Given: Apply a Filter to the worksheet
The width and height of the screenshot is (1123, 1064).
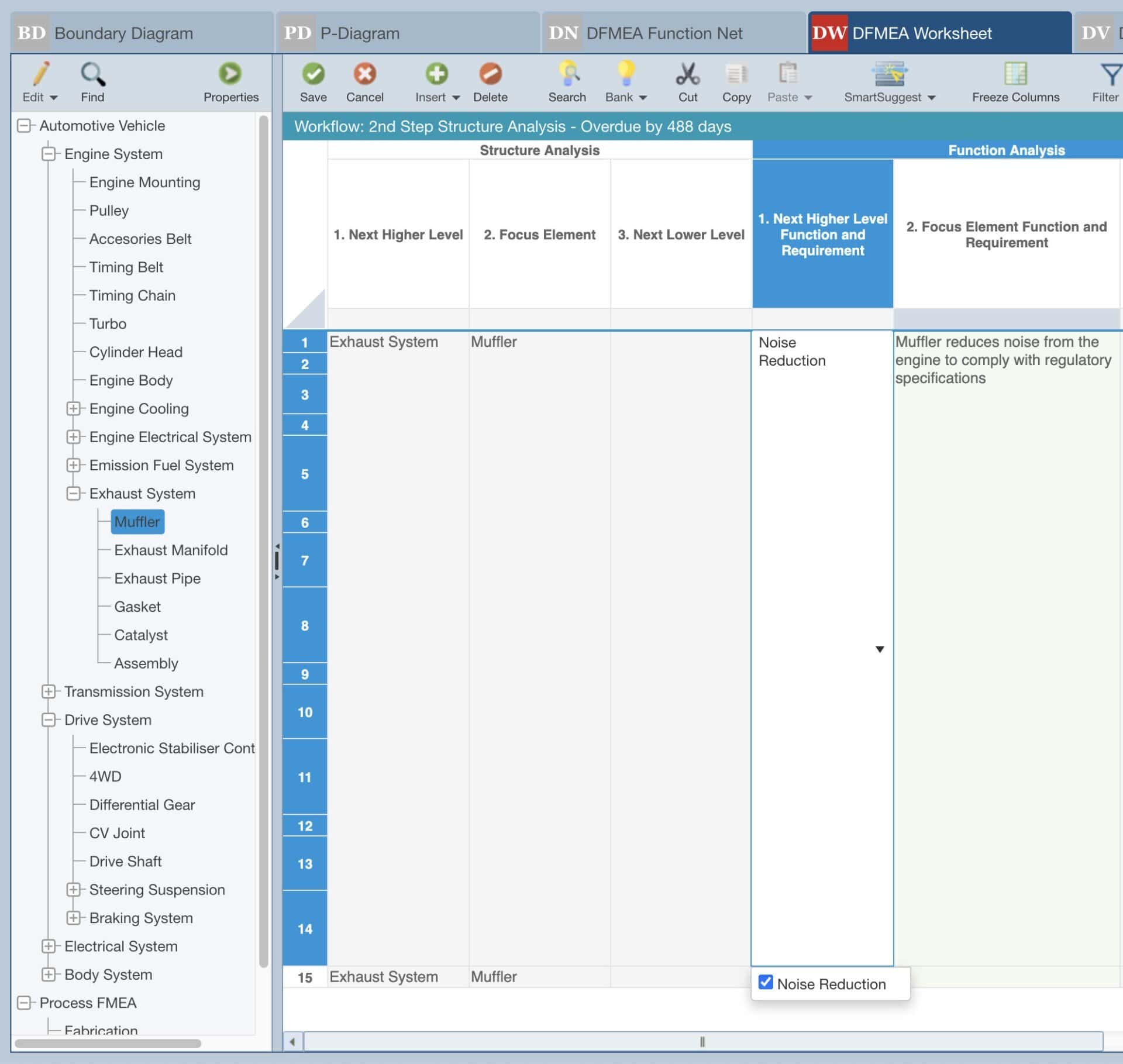Looking at the screenshot, I should (x=1108, y=82).
